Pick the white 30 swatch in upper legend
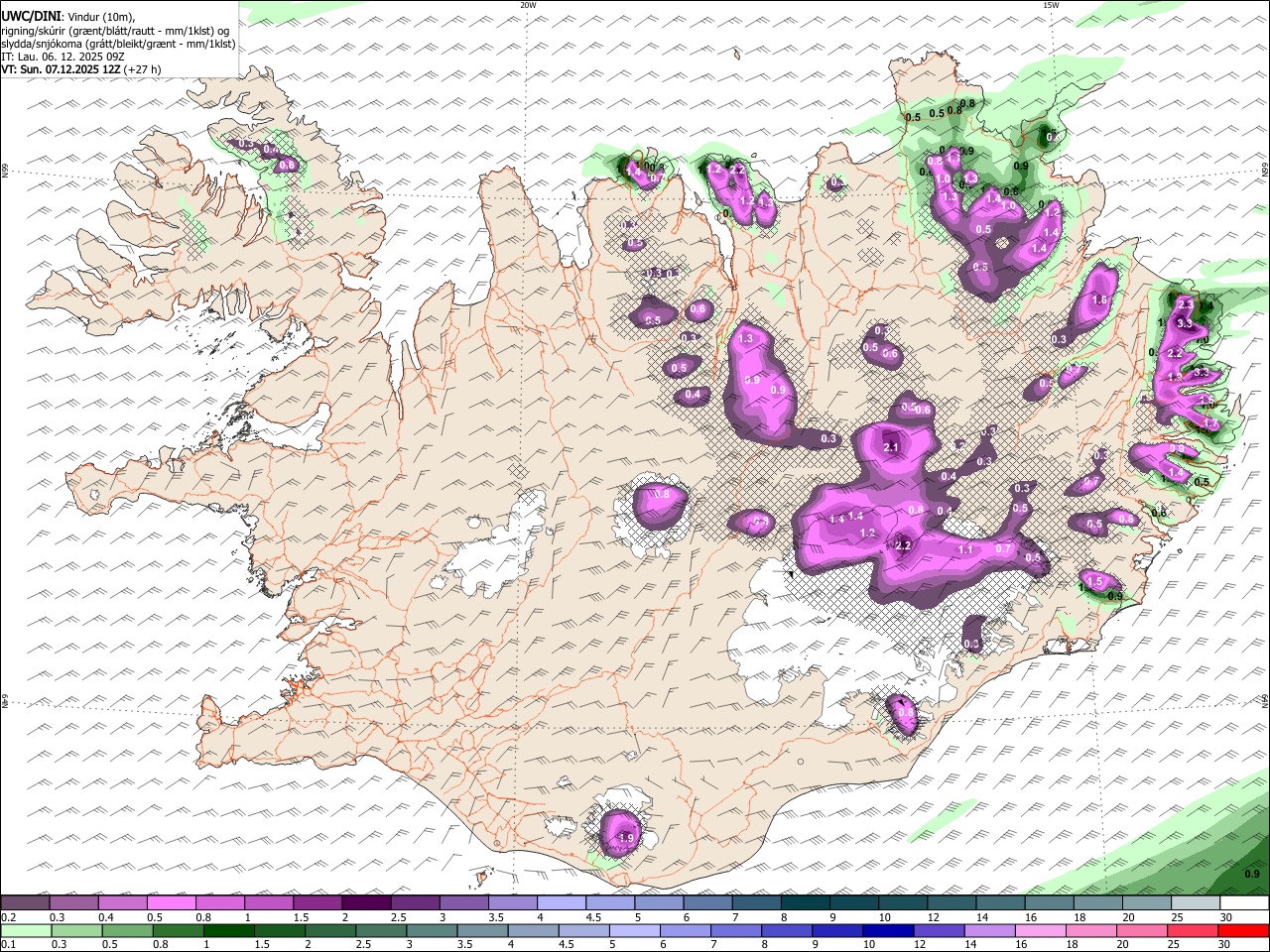The image size is (1270, 952). [1244, 903]
